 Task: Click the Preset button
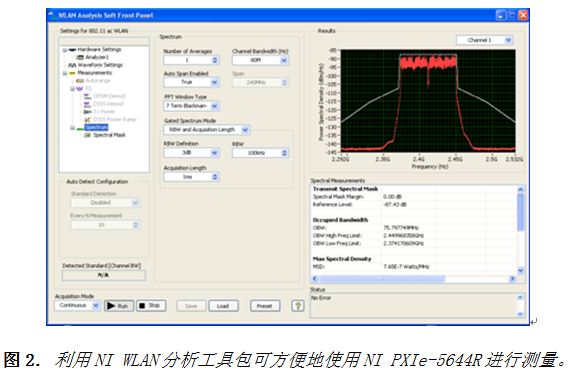pyautogui.click(x=265, y=306)
